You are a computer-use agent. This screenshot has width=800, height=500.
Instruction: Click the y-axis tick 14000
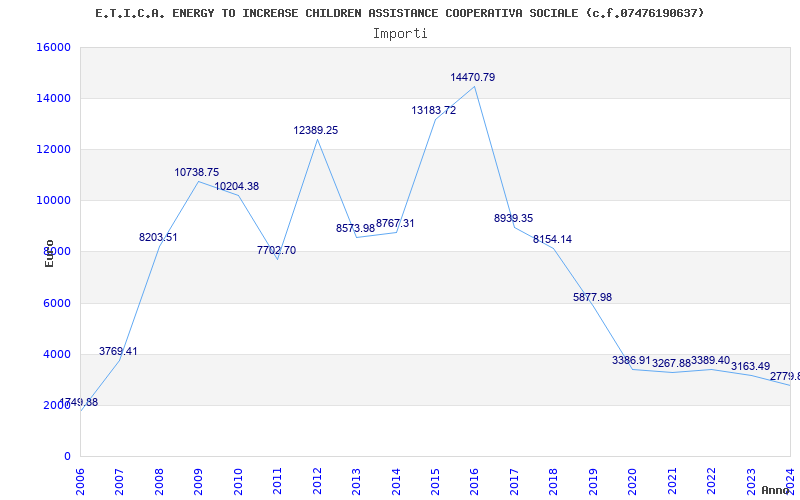53,98
